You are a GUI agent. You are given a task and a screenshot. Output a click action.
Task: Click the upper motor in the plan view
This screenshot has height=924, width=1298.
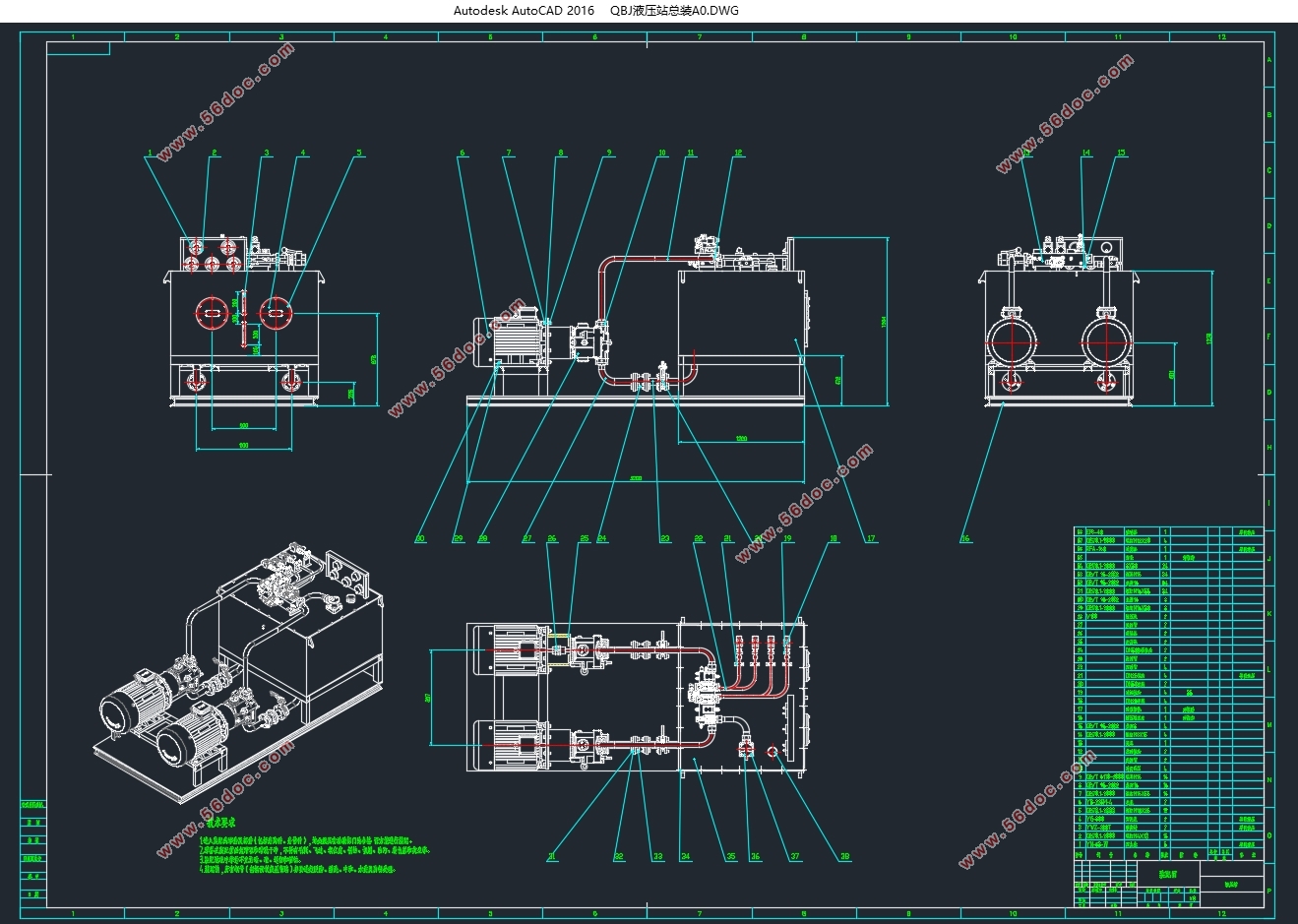coord(512,649)
